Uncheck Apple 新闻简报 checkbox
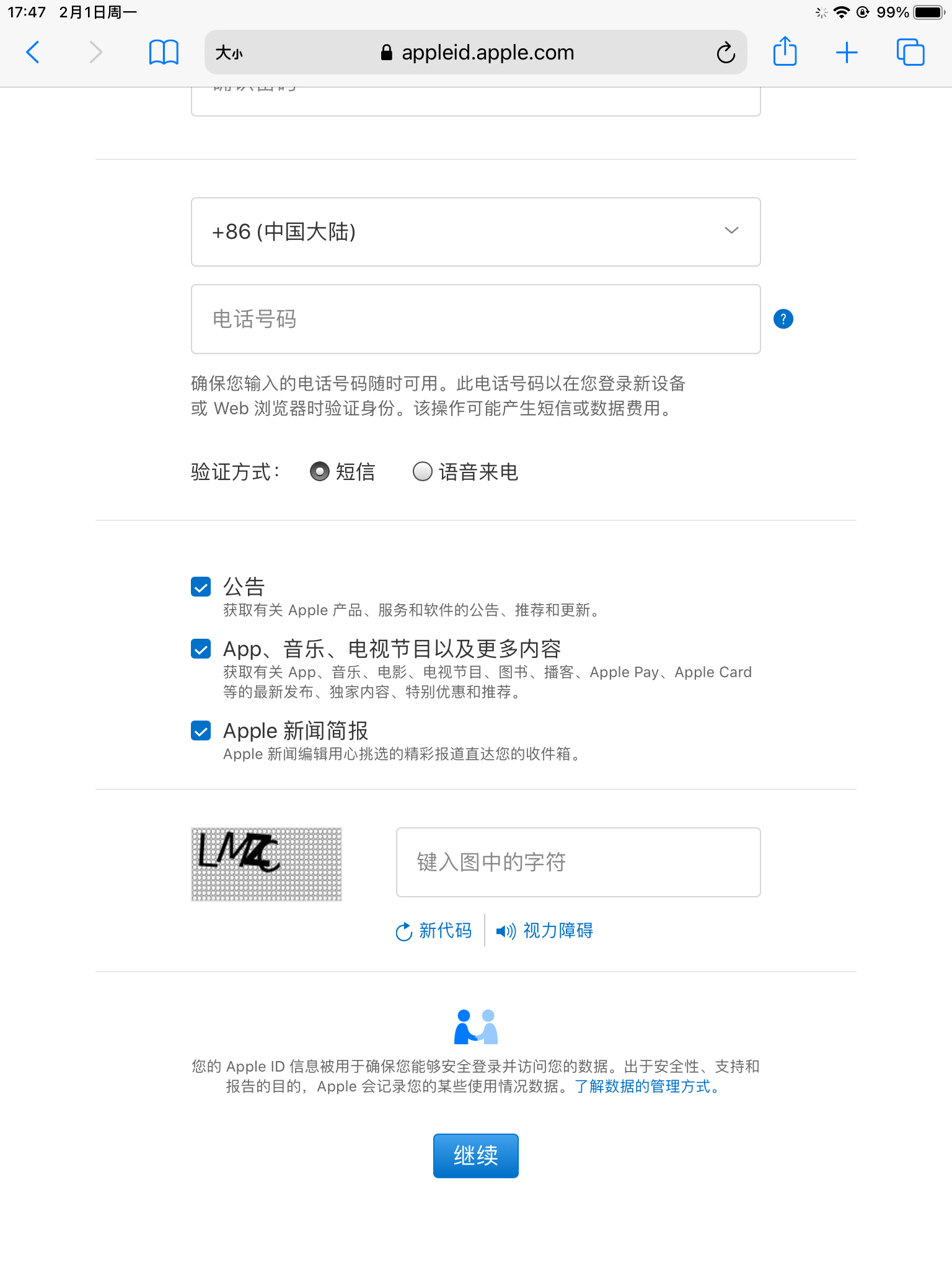The image size is (952, 1270). click(x=201, y=730)
